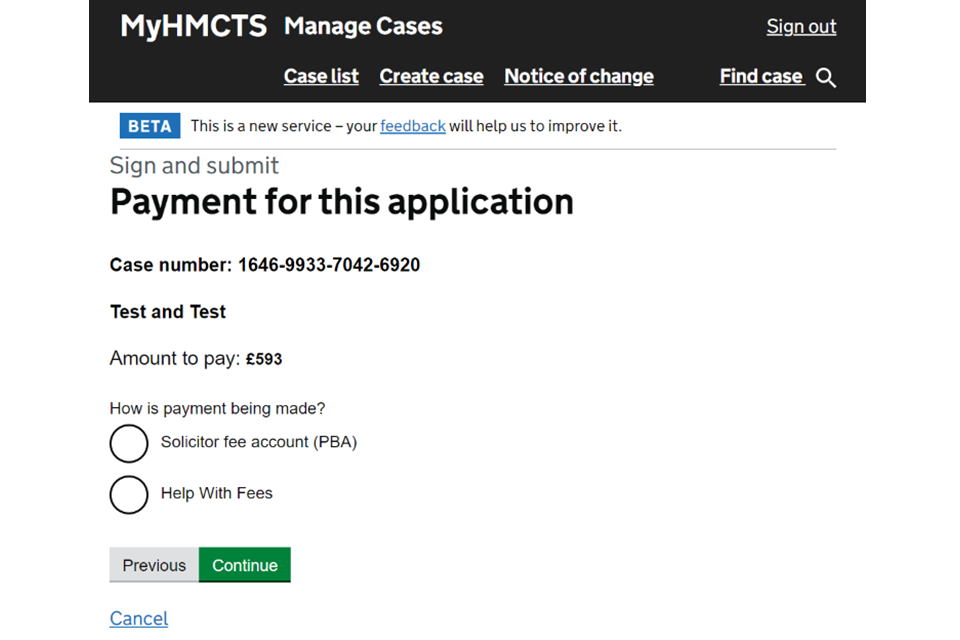Open the Notice of change page
The width and height of the screenshot is (960, 640).
point(579,77)
